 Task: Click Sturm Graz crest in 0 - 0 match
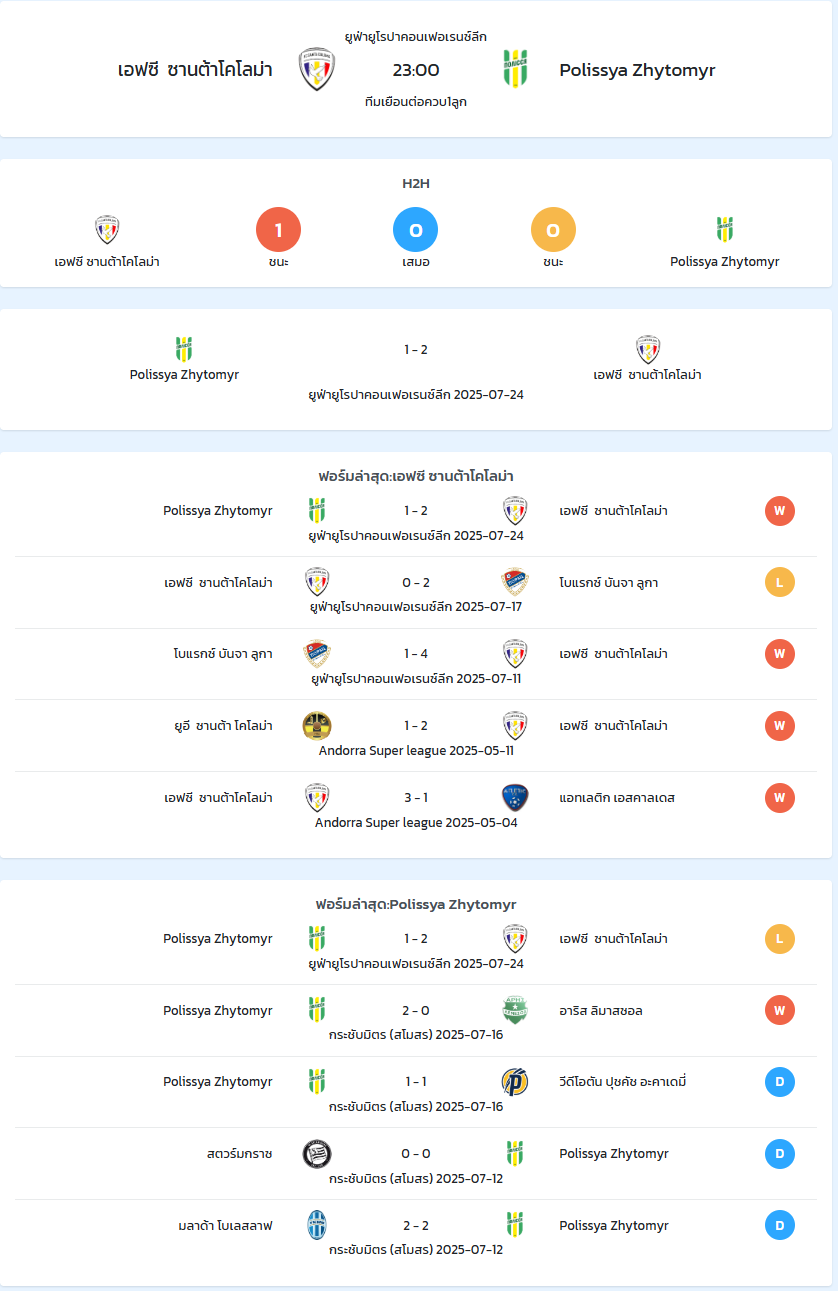pyautogui.click(x=317, y=1153)
